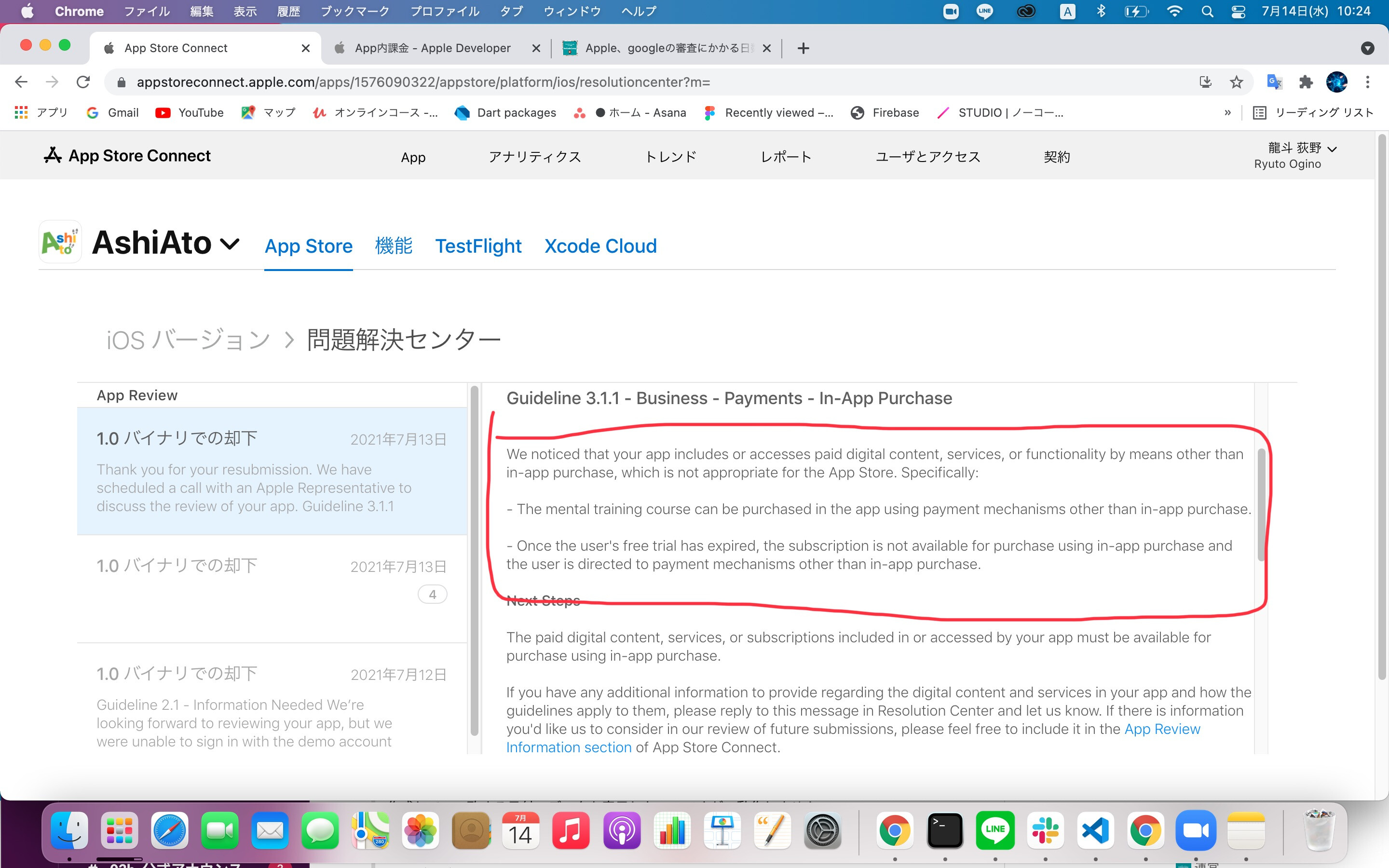
Task: Select the July 13 rejection with 4 badge
Action: click(272, 589)
